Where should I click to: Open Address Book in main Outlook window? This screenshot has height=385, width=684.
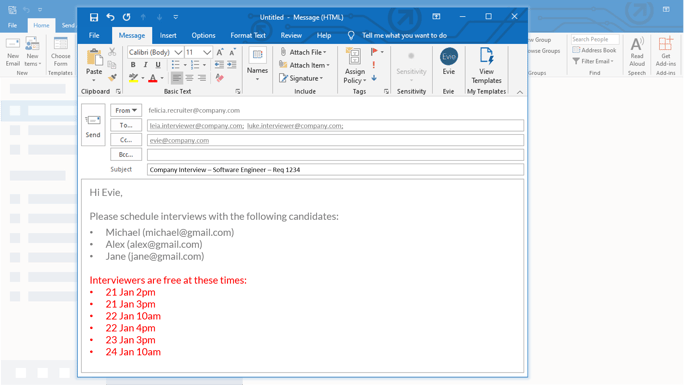pos(594,50)
